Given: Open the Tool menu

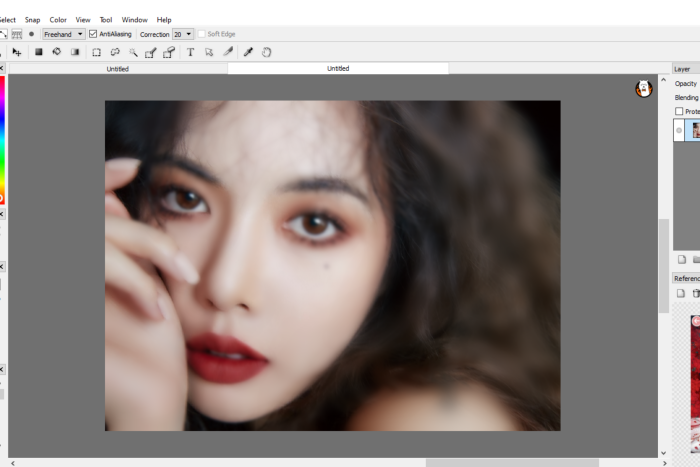Looking at the screenshot, I should [x=106, y=20].
